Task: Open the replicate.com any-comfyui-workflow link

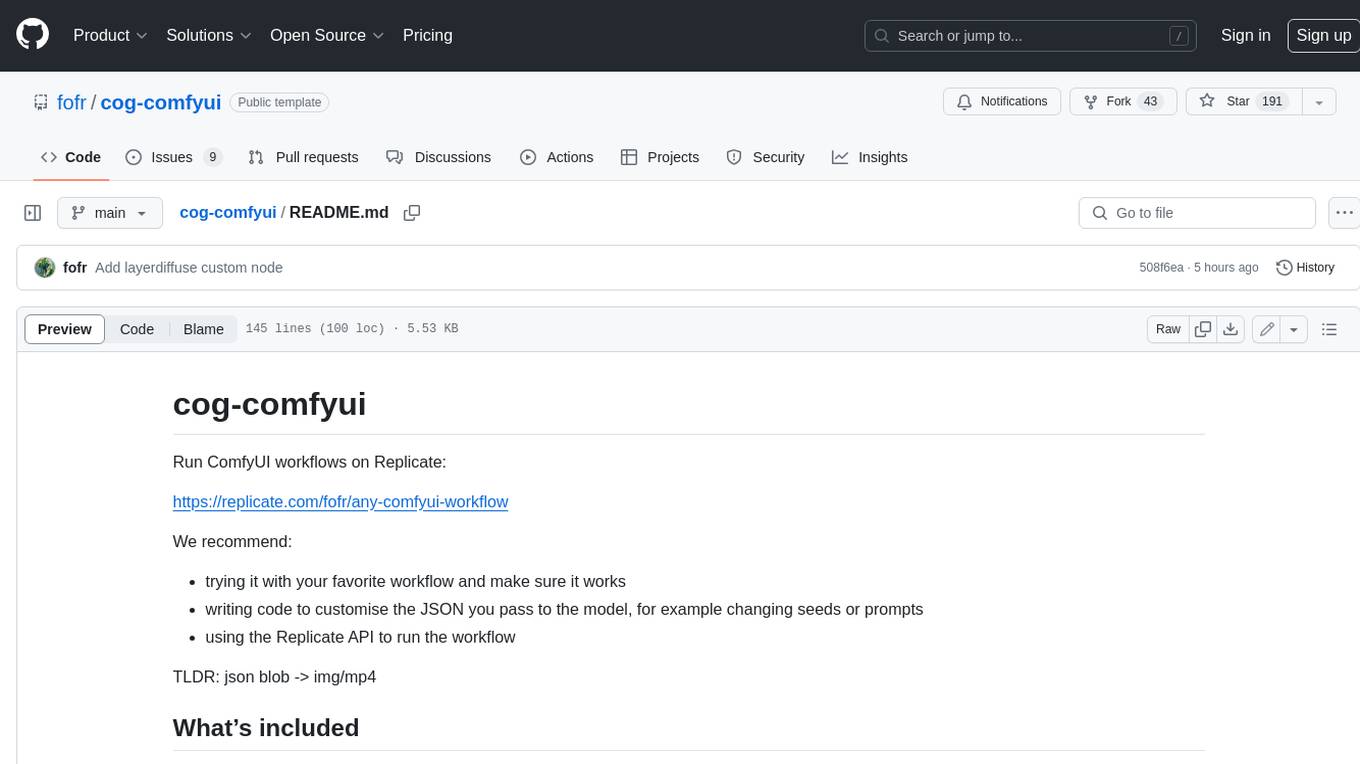Action: [340, 502]
